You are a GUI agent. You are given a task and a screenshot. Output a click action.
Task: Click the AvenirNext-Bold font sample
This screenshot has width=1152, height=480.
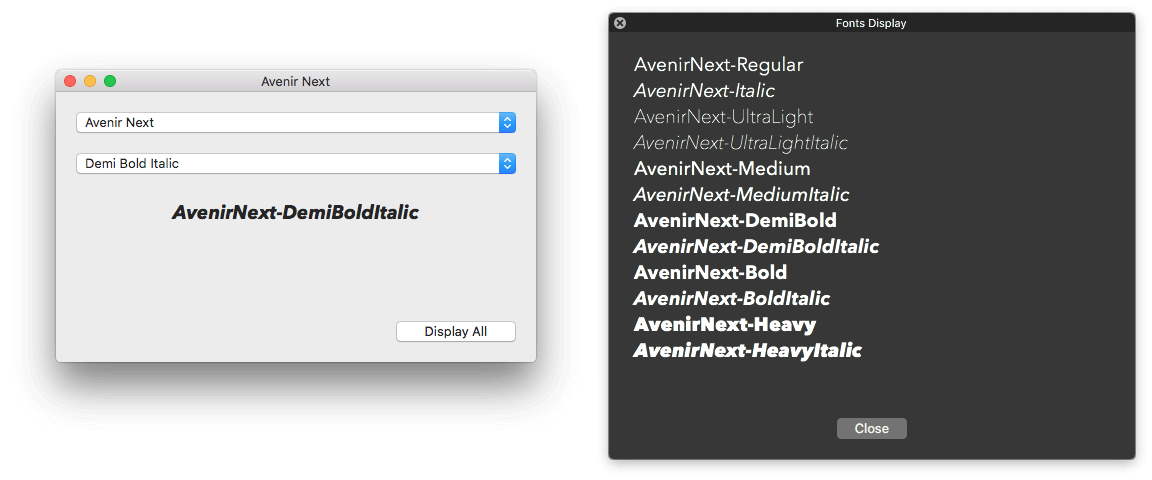point(710,272)
